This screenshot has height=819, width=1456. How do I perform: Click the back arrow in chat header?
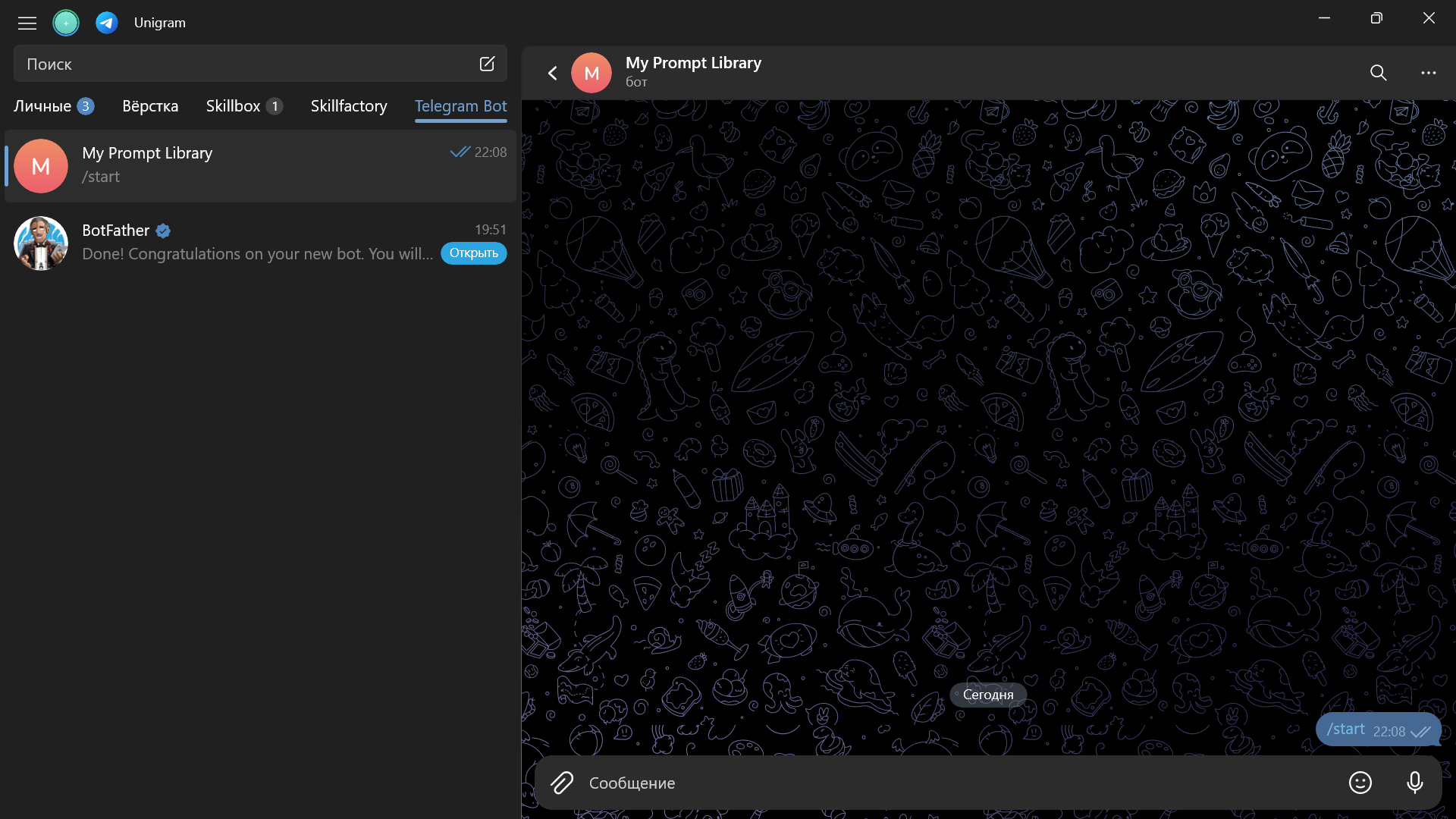tap(552, 73)
